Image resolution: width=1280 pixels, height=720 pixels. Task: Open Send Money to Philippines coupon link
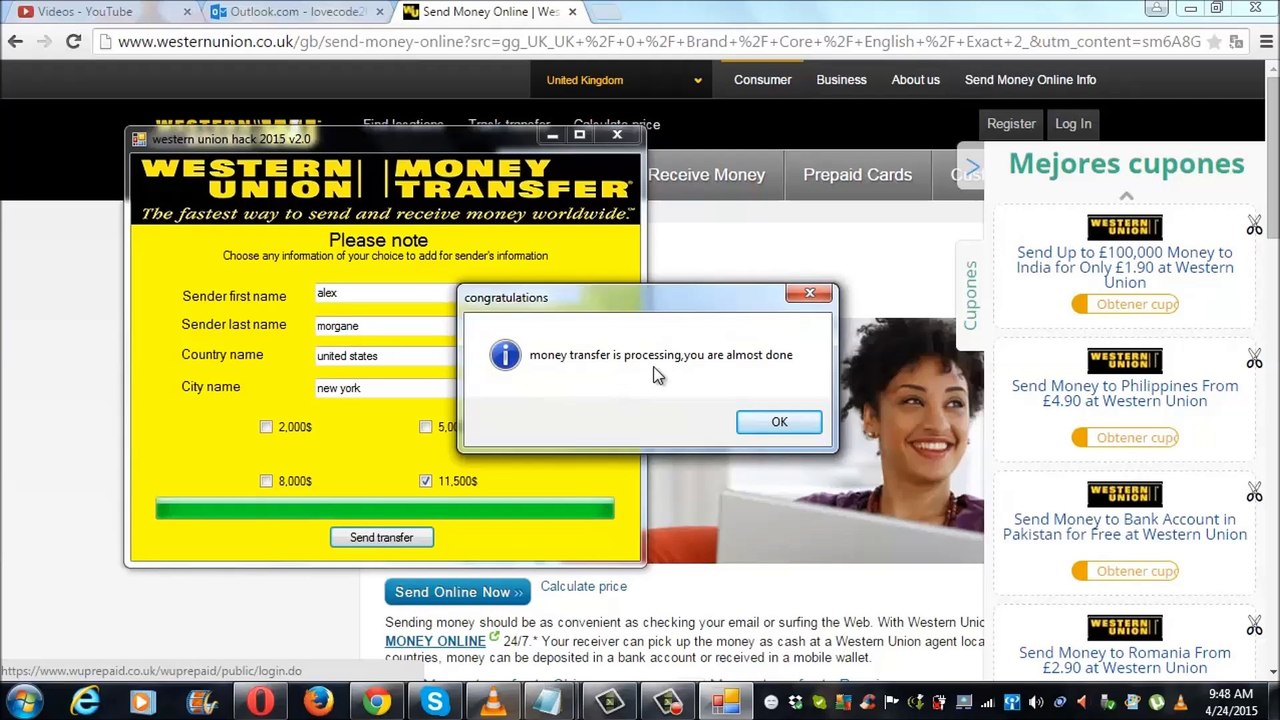(1125, 393)
